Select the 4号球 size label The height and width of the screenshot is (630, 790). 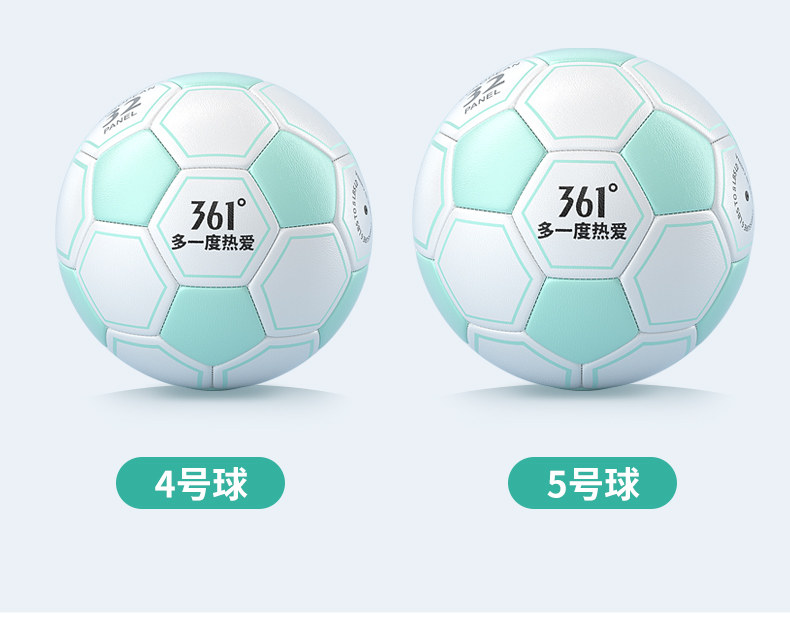(201, 483)
